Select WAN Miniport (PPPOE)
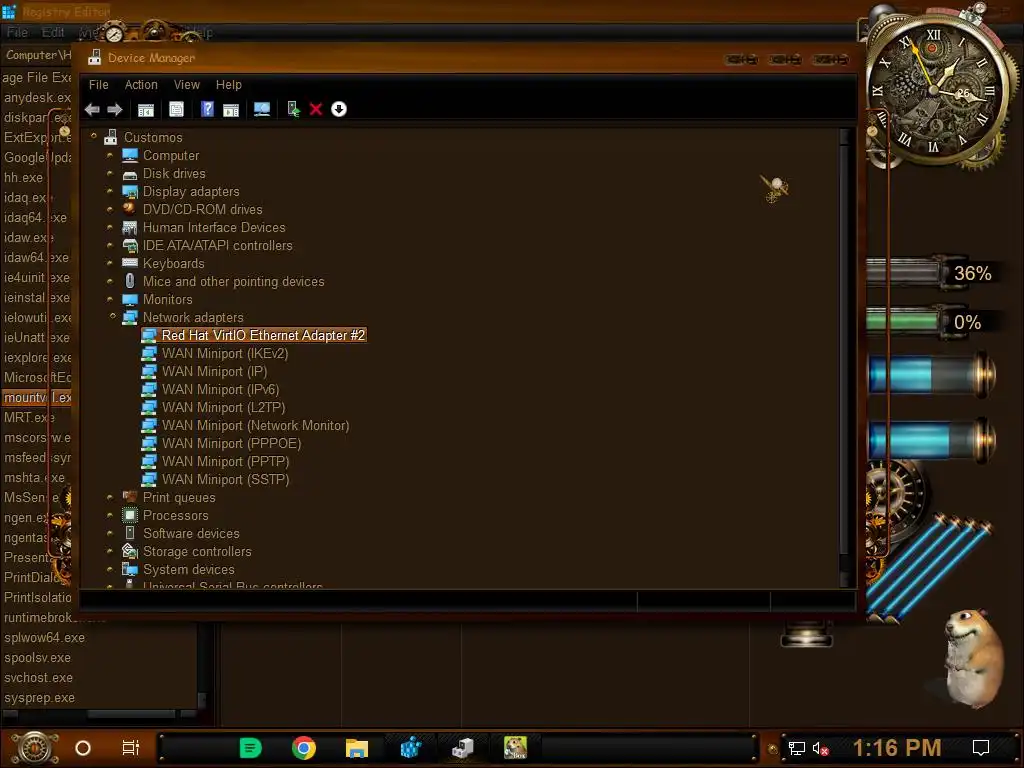 [x=231, y=443]
